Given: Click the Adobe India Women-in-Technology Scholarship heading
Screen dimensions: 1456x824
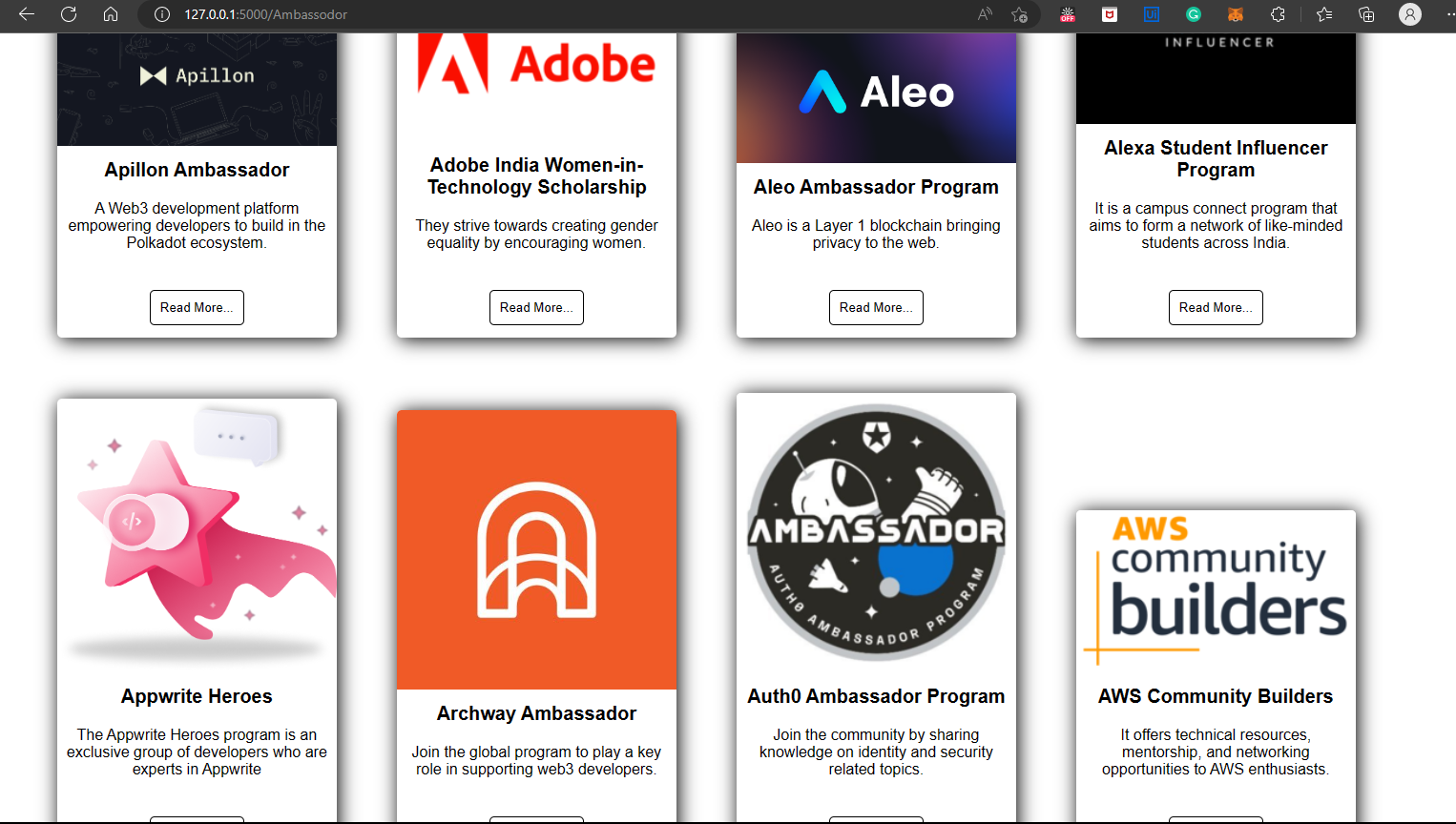Looking at the screenshot, I should point(536,176).
